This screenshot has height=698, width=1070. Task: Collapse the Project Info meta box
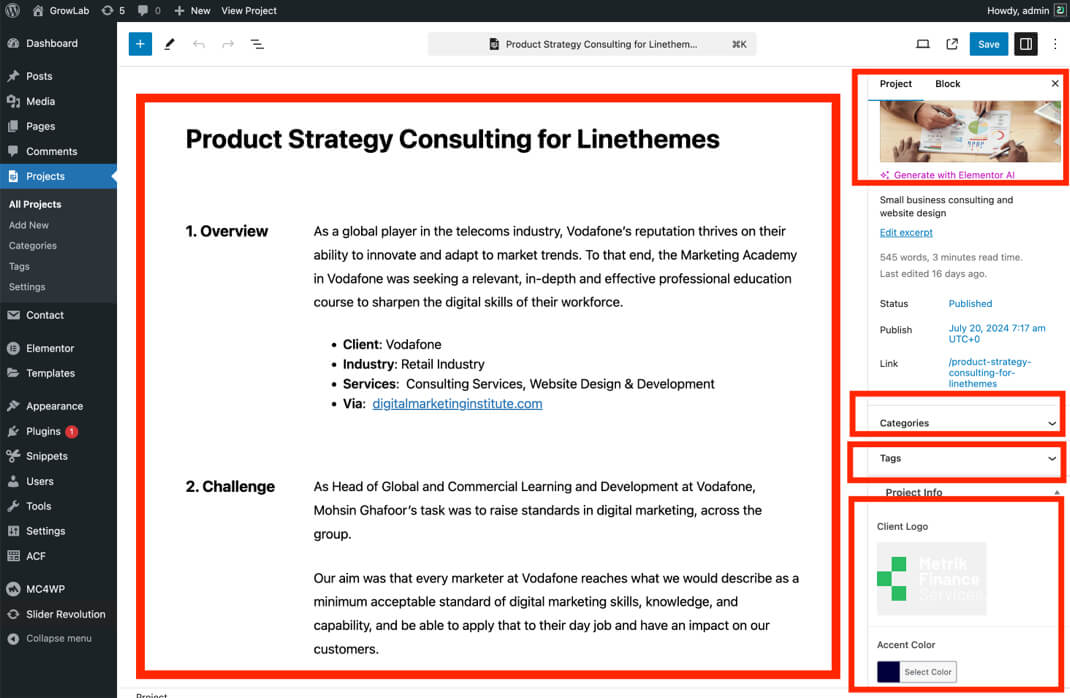(x=1057, y=492)
